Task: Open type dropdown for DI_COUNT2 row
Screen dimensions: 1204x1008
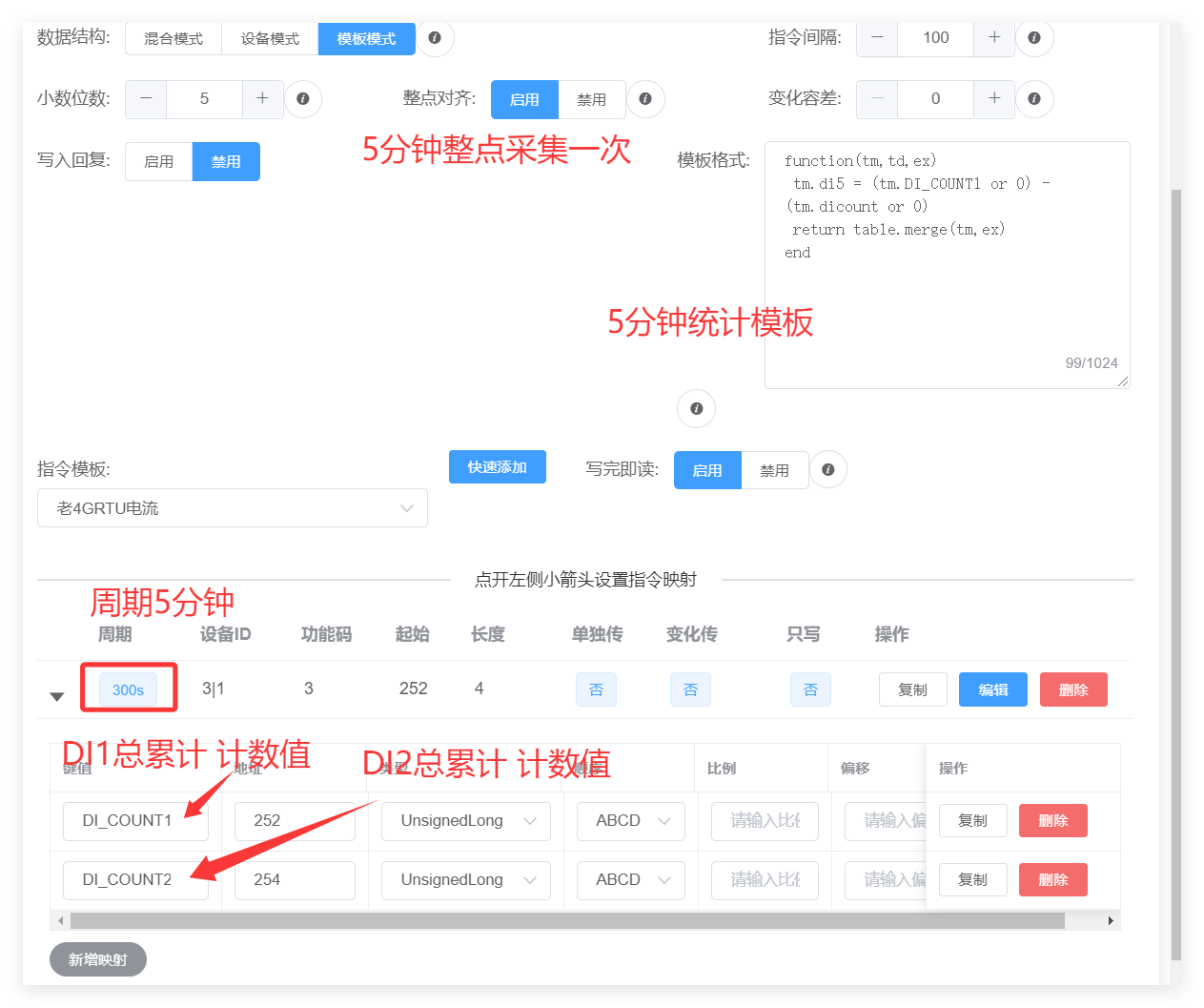Action: pos(466,880)
